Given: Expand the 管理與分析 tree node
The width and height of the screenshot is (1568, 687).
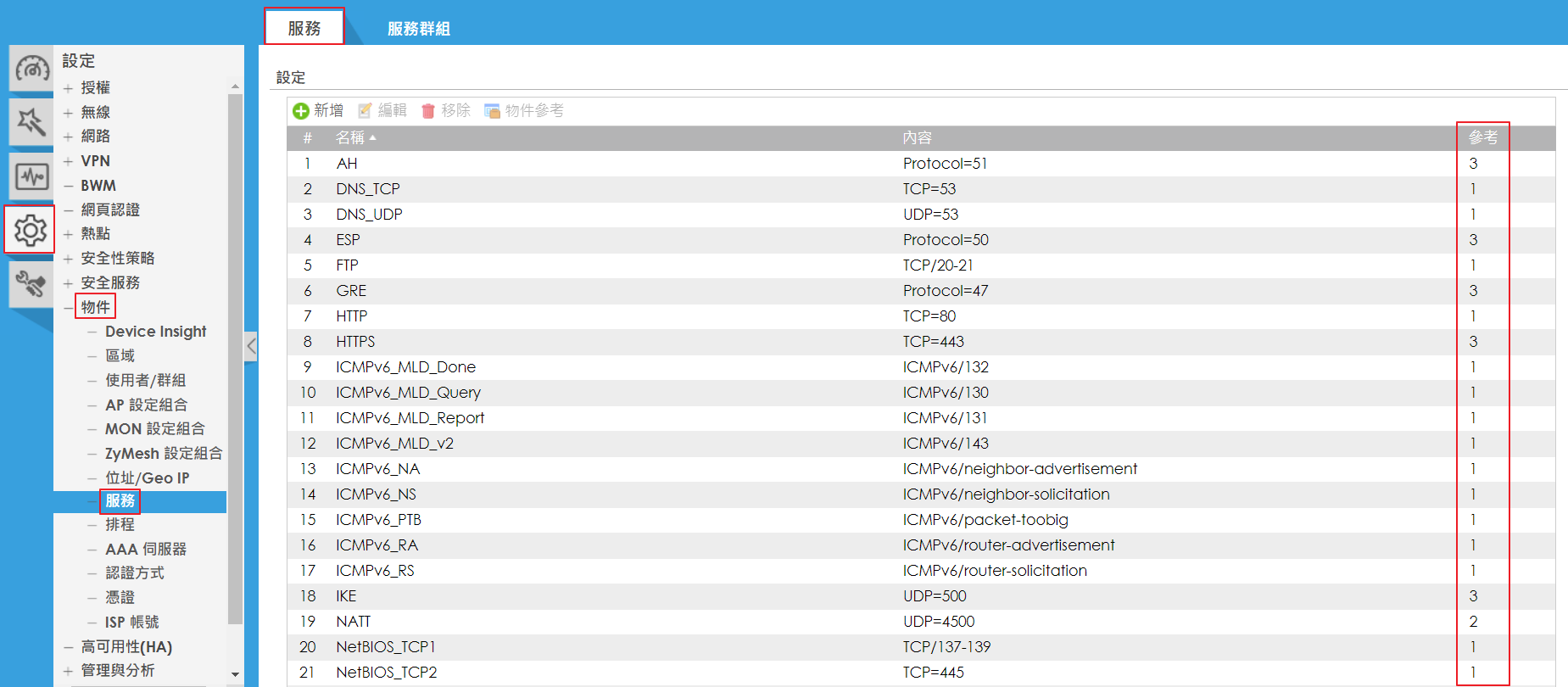Looking at the screenshot, I should 68,671.
